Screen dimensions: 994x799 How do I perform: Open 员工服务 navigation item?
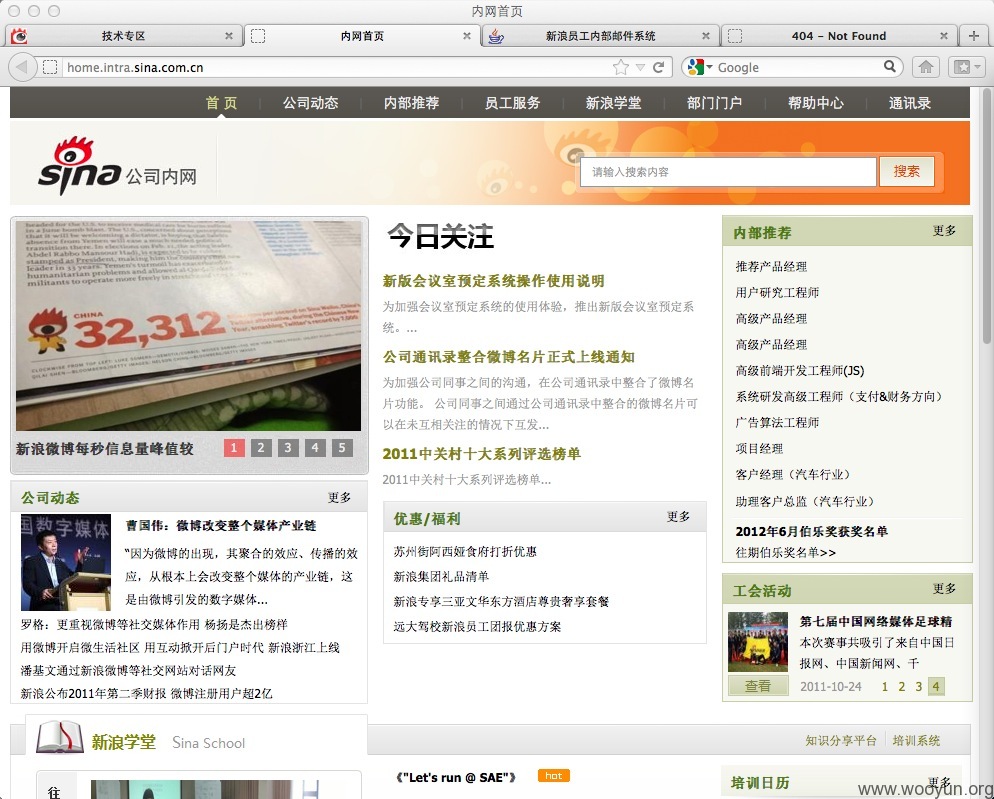(512, 103)
